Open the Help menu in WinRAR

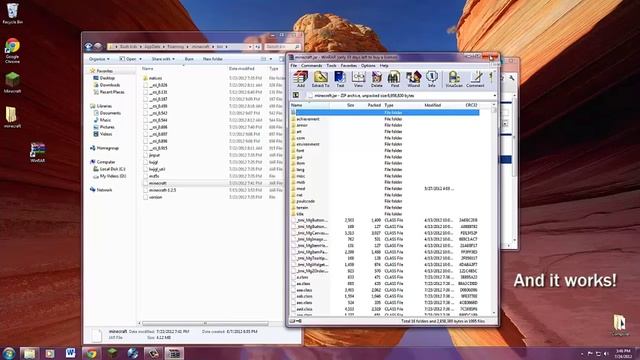(384, 66)
